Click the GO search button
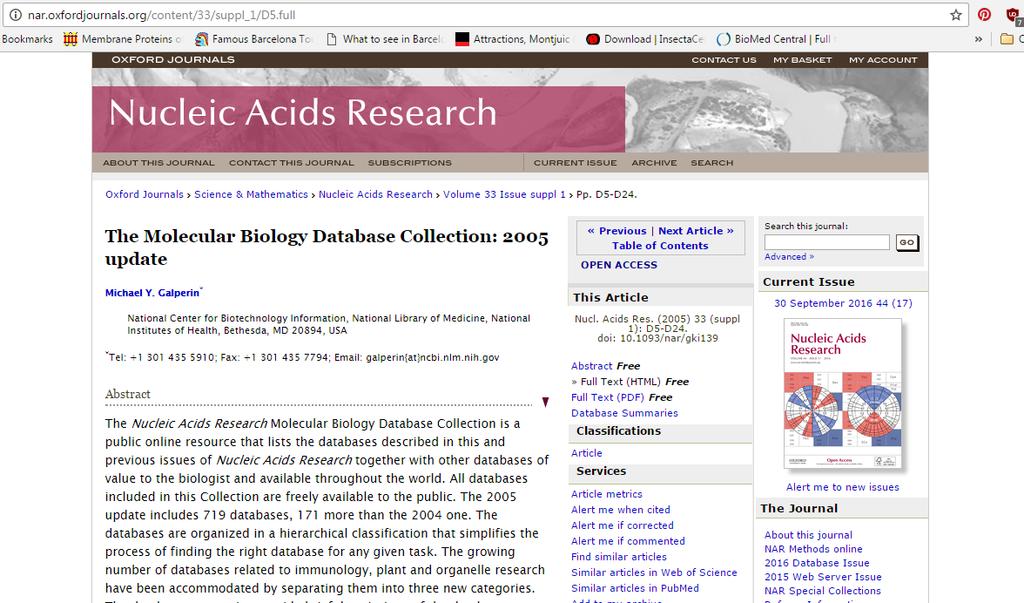The image size is (1024, 603). (907, 242)
